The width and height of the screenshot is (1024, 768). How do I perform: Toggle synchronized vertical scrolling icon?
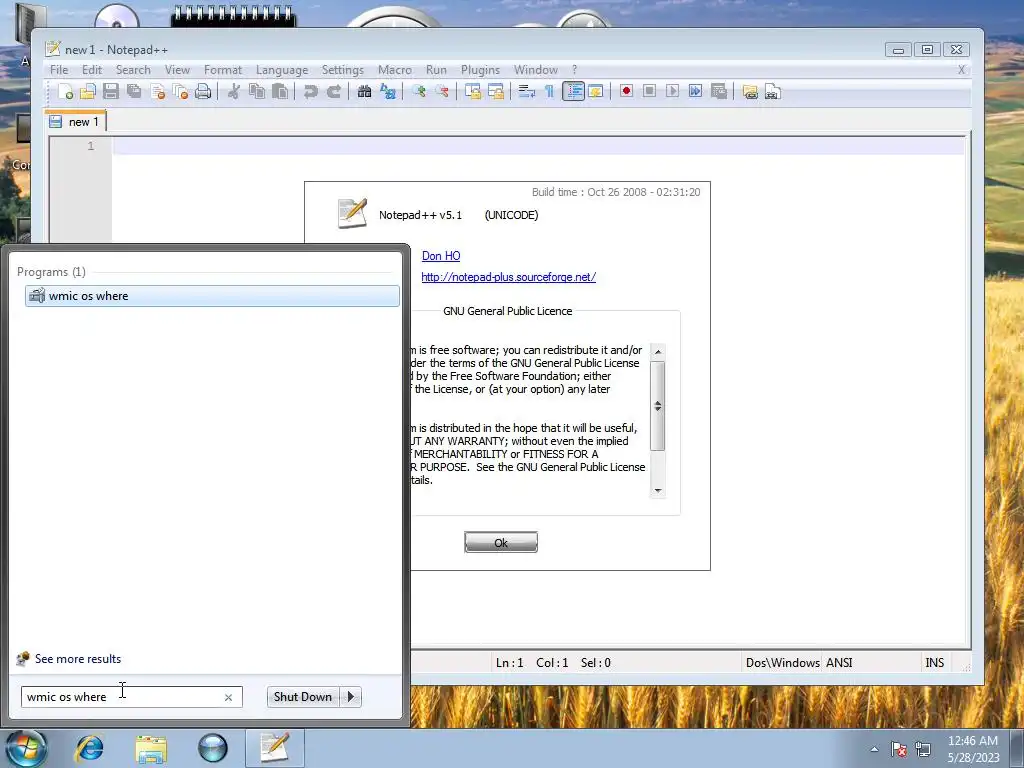[473, 91]
